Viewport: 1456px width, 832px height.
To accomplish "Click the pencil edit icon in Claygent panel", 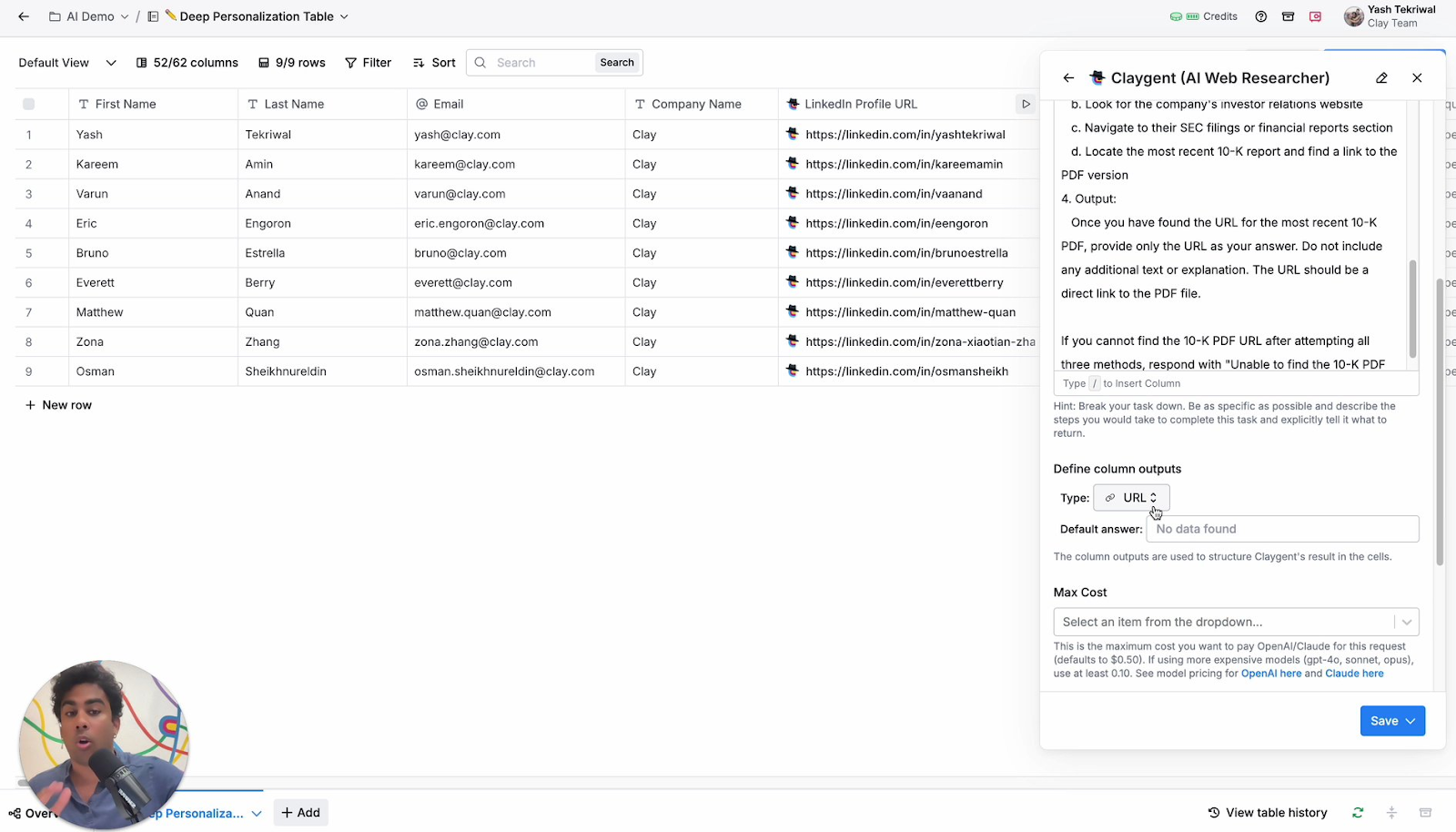I will pos(1381,78).
